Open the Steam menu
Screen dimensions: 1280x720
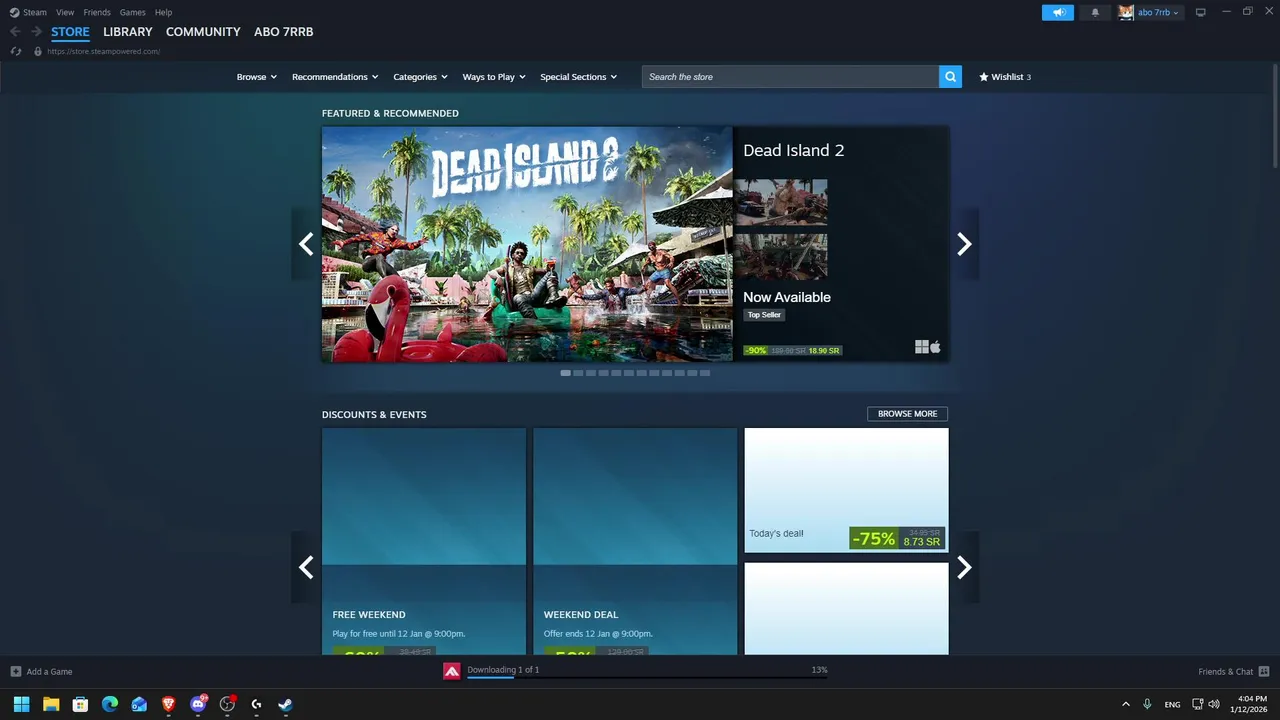click(35, 12)
